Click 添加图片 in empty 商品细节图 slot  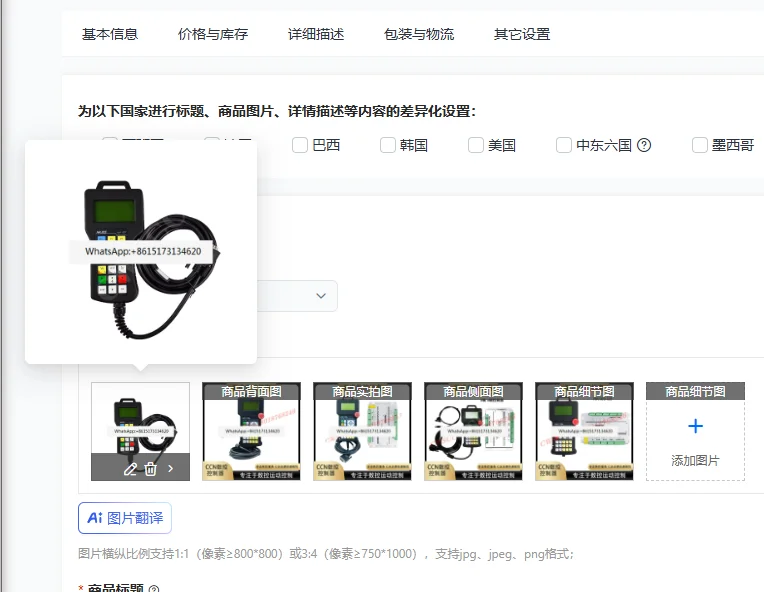click(695, 460)
